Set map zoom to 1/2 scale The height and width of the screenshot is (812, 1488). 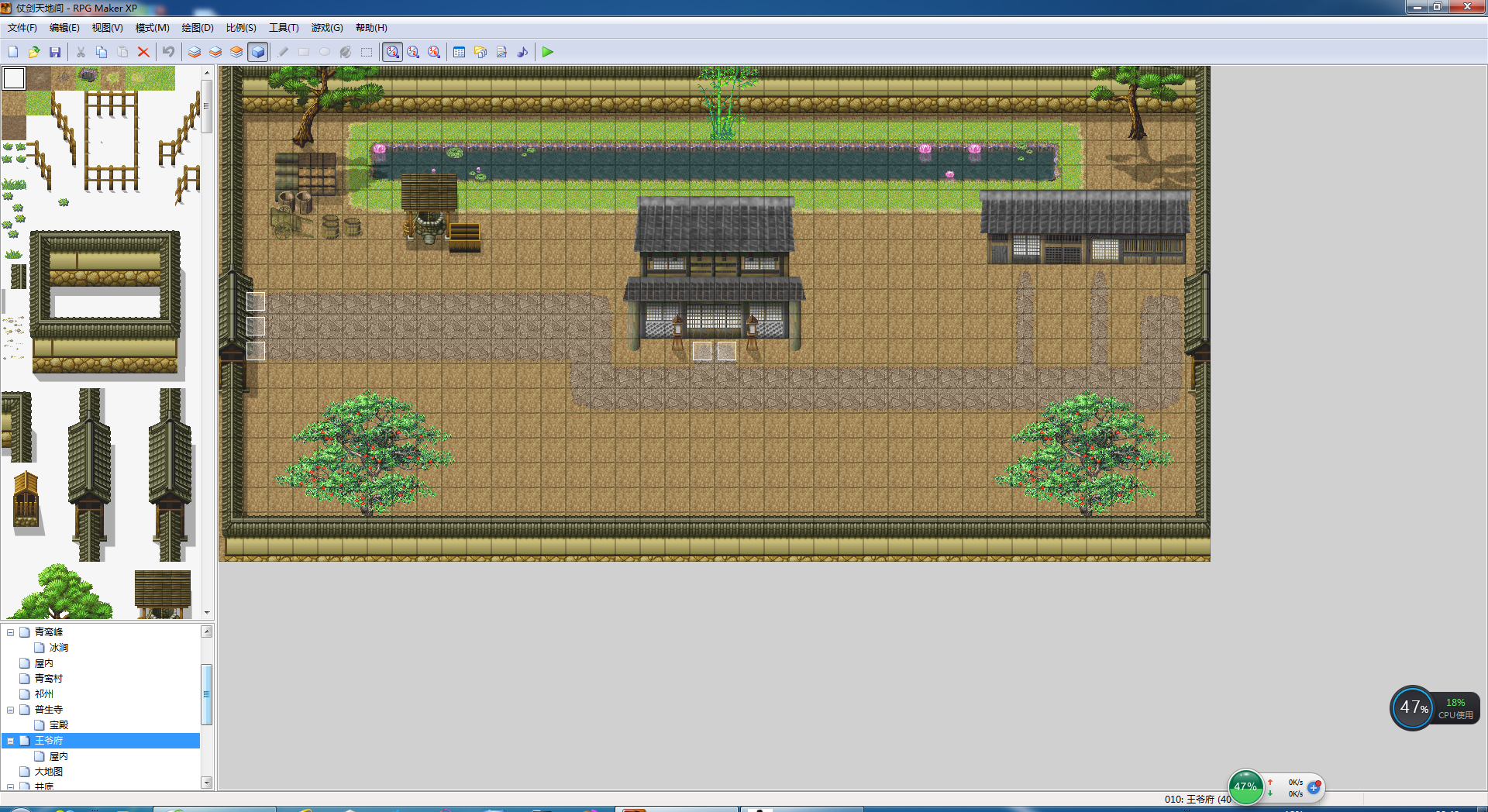[x=413, y=52]
